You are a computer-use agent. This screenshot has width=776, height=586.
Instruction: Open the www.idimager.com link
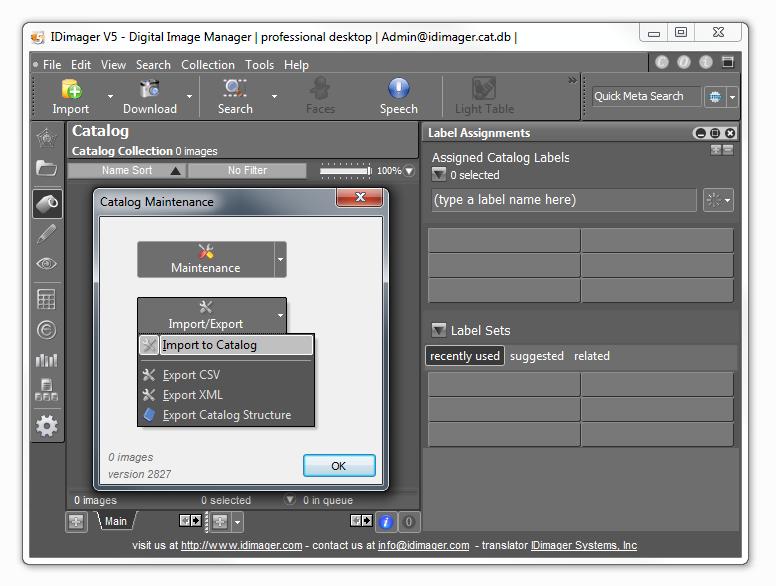tap(241, 545)
